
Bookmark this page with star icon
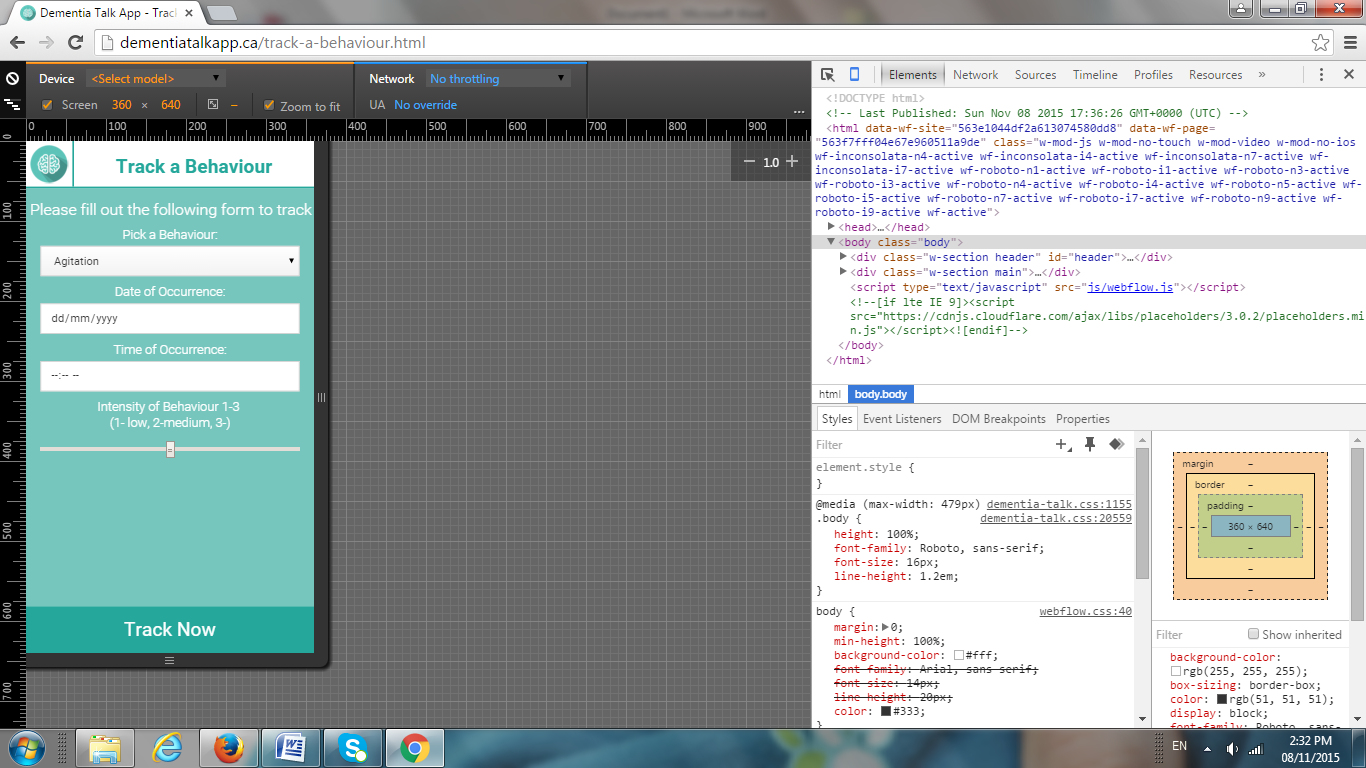(x=1321, y=43)
